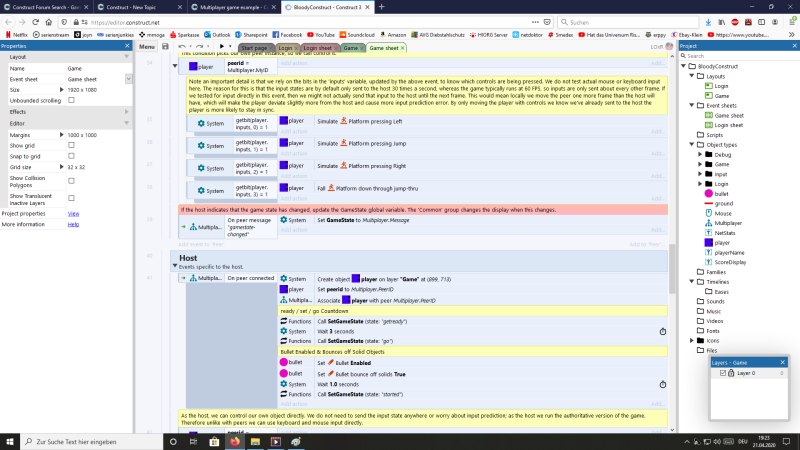Toggle the lock icon on Layer 0
The width and height of the screenshot is (800, 450).
[x=731, y=373]
